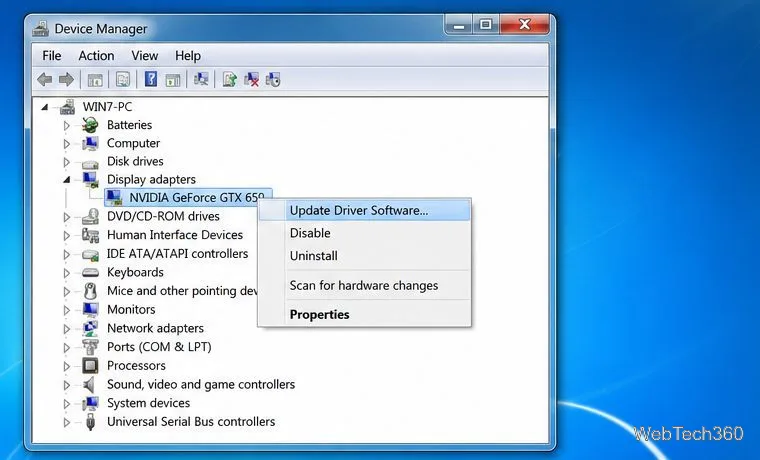This screenshot has height=460, width=760.
Task: Click the blue Help question-mark icon
Action: tap(151, 79)
